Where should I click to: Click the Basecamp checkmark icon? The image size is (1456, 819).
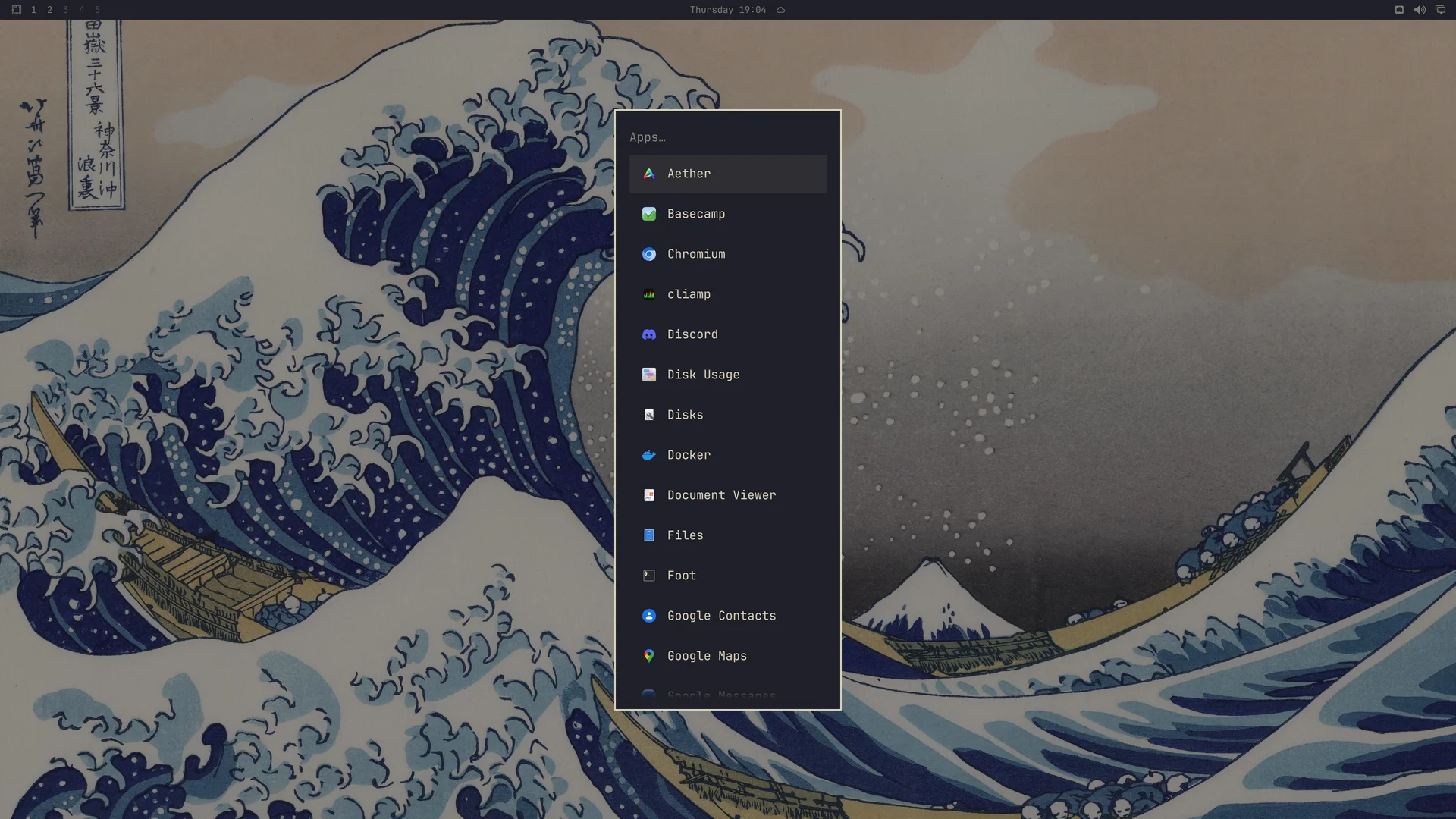(x=649, y=214)
